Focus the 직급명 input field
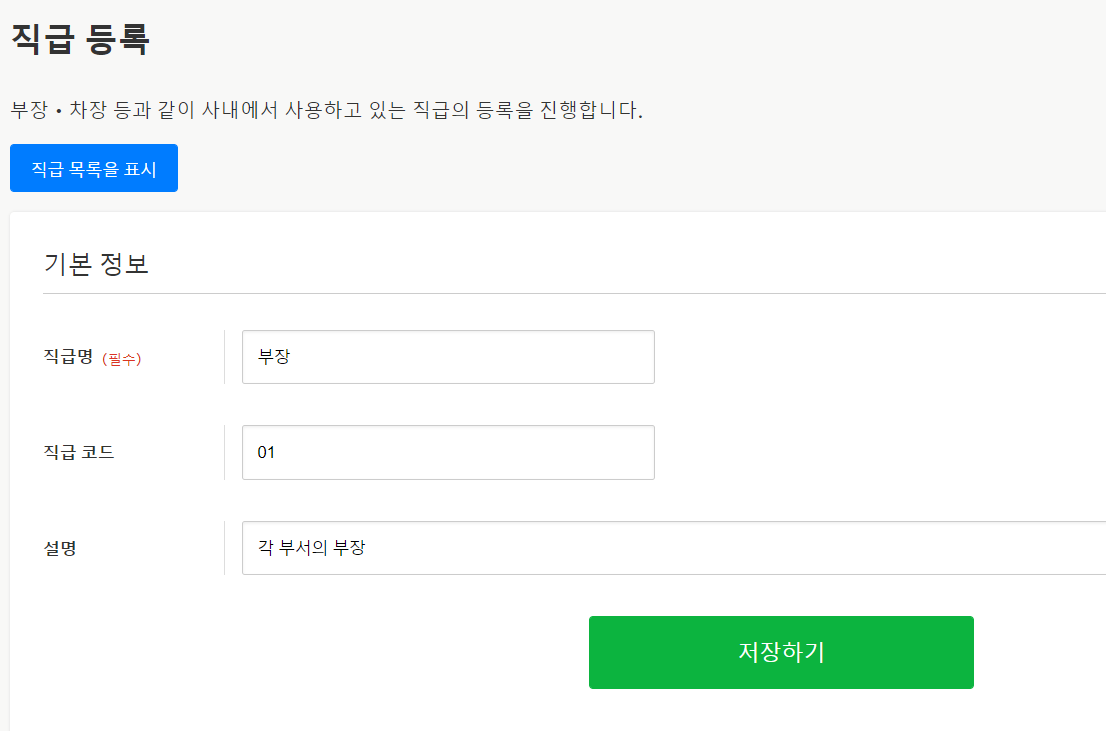 click(x=448, y=357)
